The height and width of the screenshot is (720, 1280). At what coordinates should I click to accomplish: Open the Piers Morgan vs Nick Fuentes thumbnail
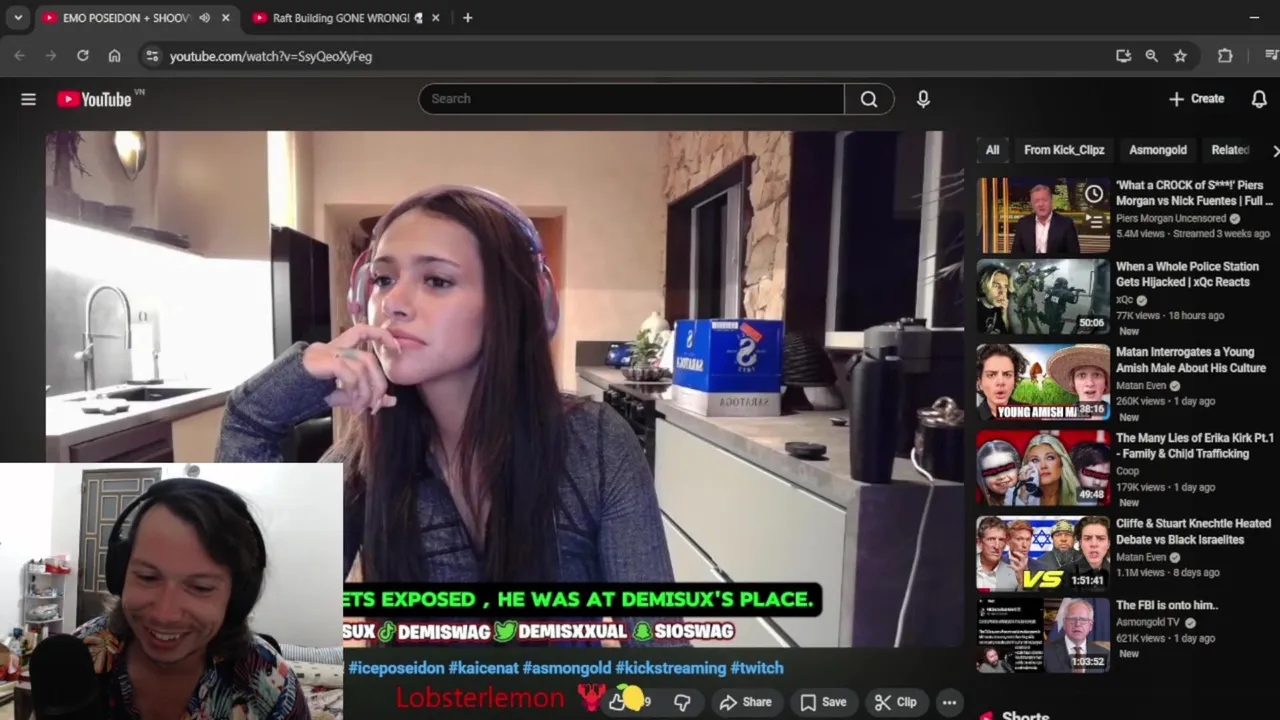tap(1043, 215)
